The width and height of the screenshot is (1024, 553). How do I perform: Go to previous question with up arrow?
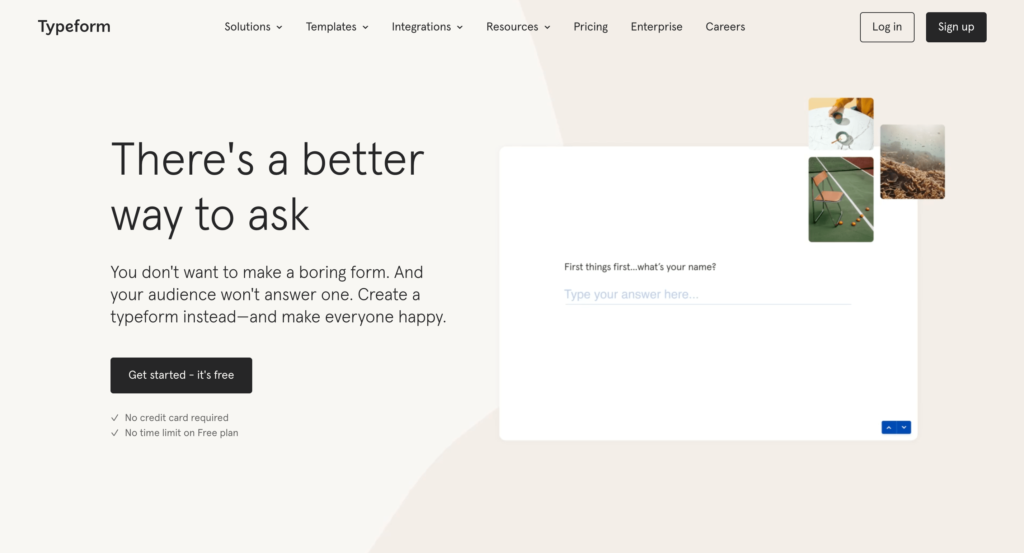point(889,427)
